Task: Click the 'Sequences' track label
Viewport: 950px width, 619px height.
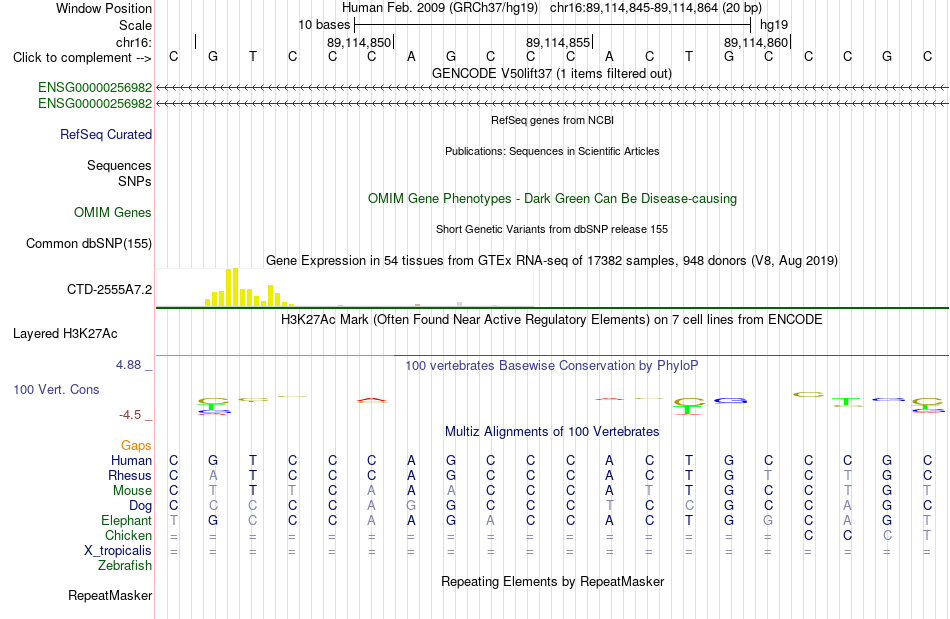Action: pyautogui.click(x=119, y=165)
